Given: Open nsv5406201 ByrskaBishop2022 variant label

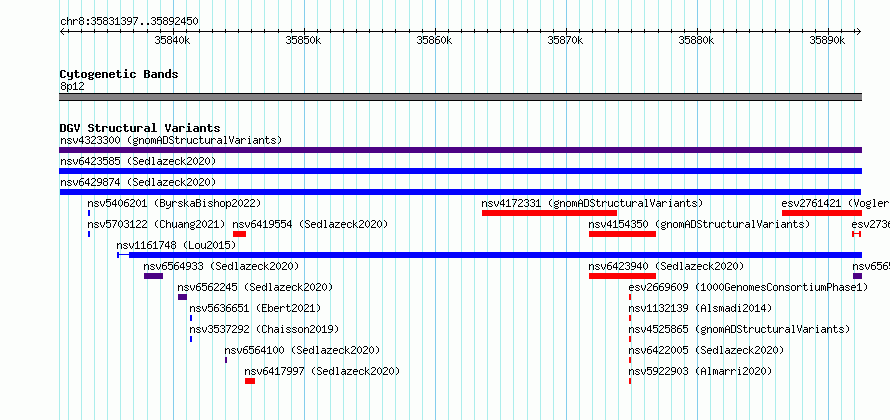Looking at the screenshot, I should 174,203.
